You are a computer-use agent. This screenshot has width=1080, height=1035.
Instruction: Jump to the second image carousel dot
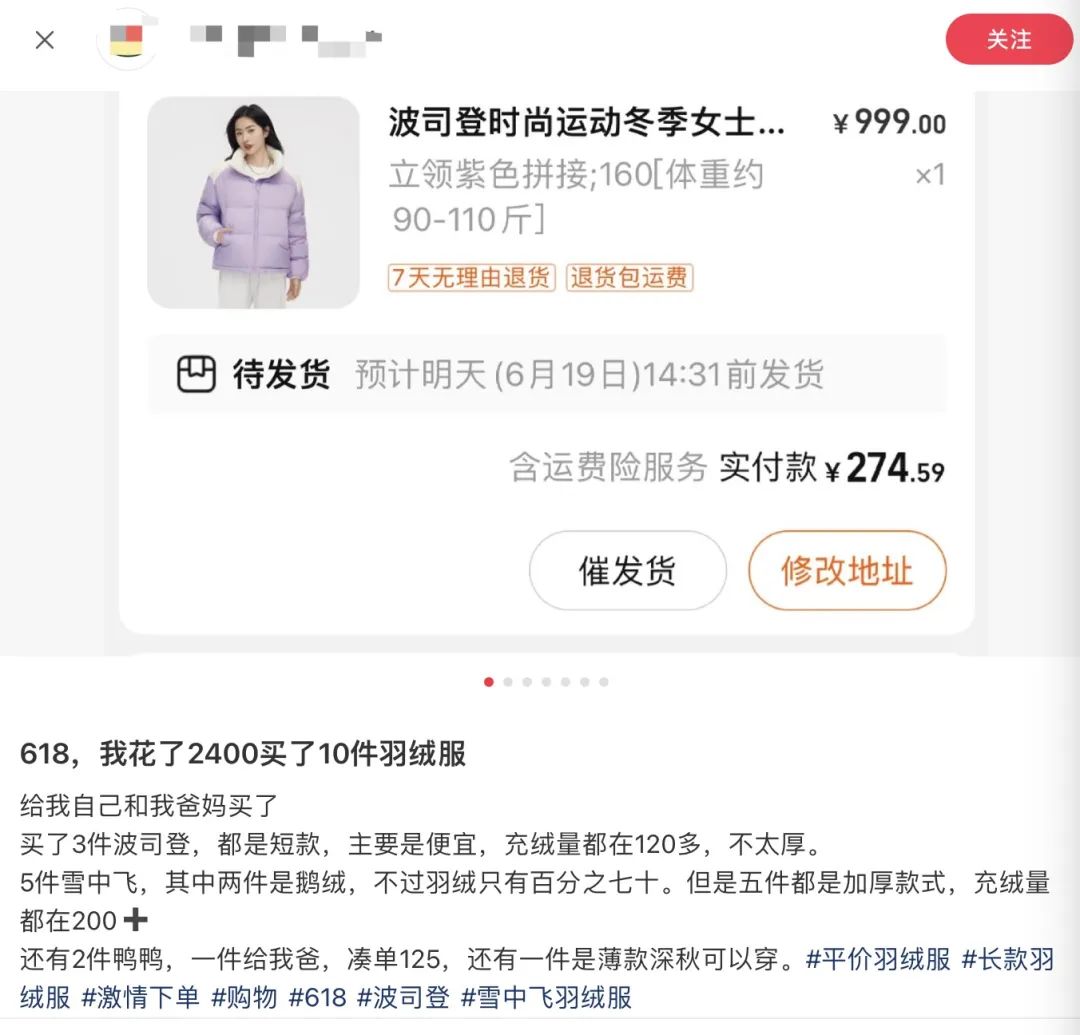tap(508, 682)
